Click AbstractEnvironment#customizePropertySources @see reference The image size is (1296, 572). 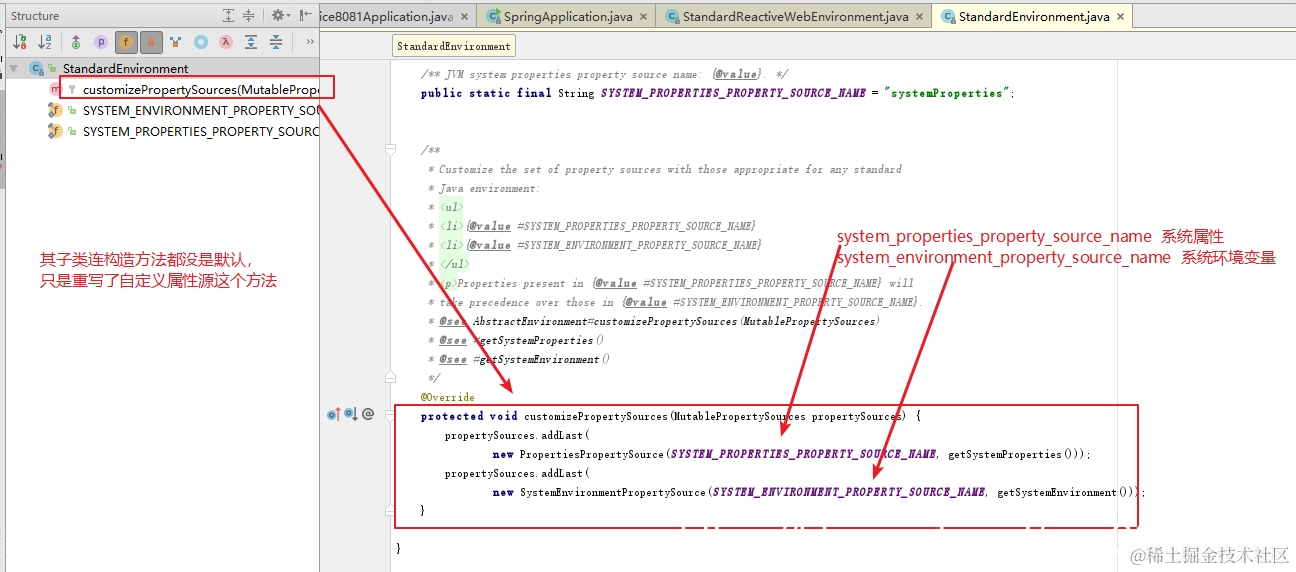pos(676,321)
